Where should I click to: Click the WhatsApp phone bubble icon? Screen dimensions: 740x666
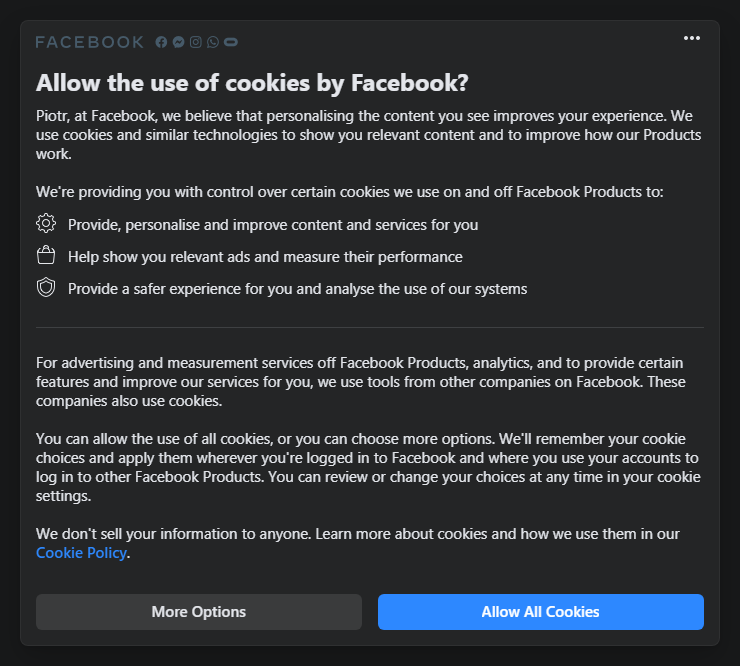(x=213, y=42)
